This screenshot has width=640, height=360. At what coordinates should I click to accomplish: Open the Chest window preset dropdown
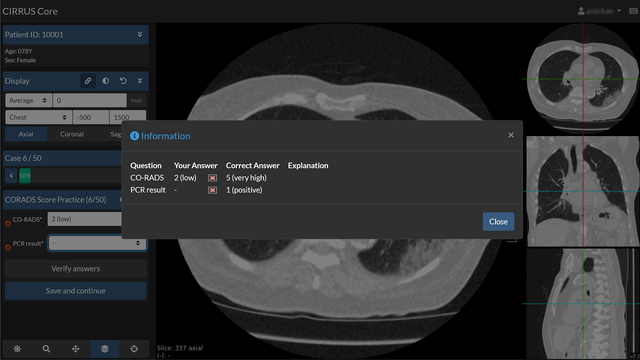coord(38,118)
